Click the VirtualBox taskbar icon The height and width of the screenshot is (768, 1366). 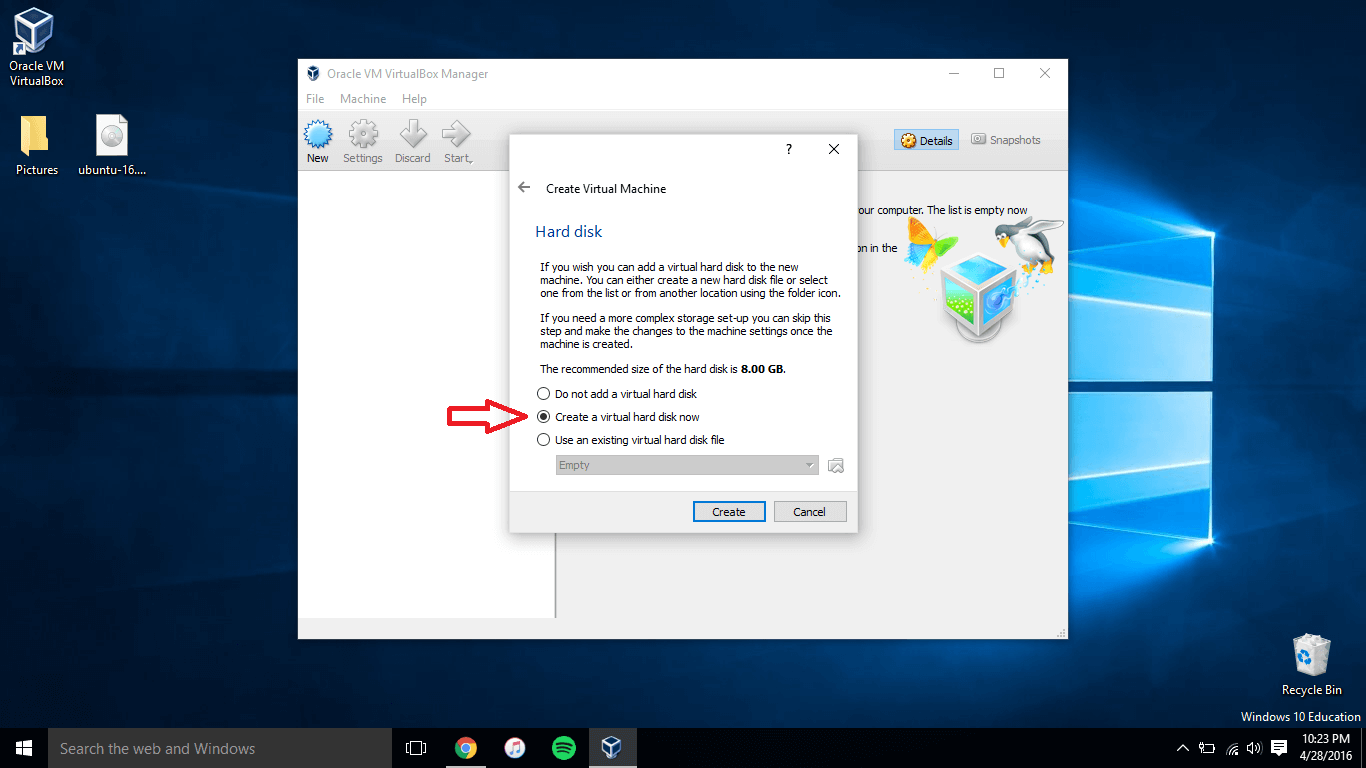pos(612,748)
